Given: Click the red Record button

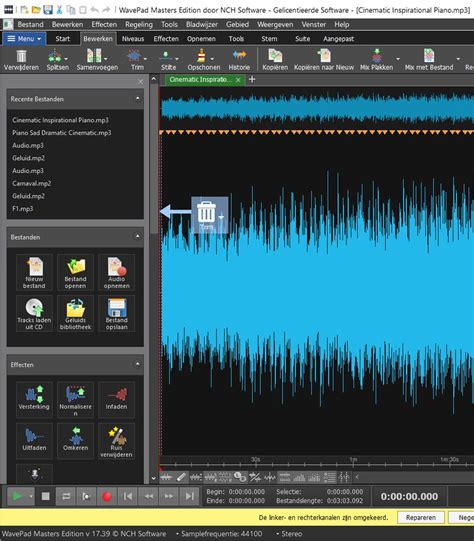Looking at the screenshot, I should (x=107, y=496).
